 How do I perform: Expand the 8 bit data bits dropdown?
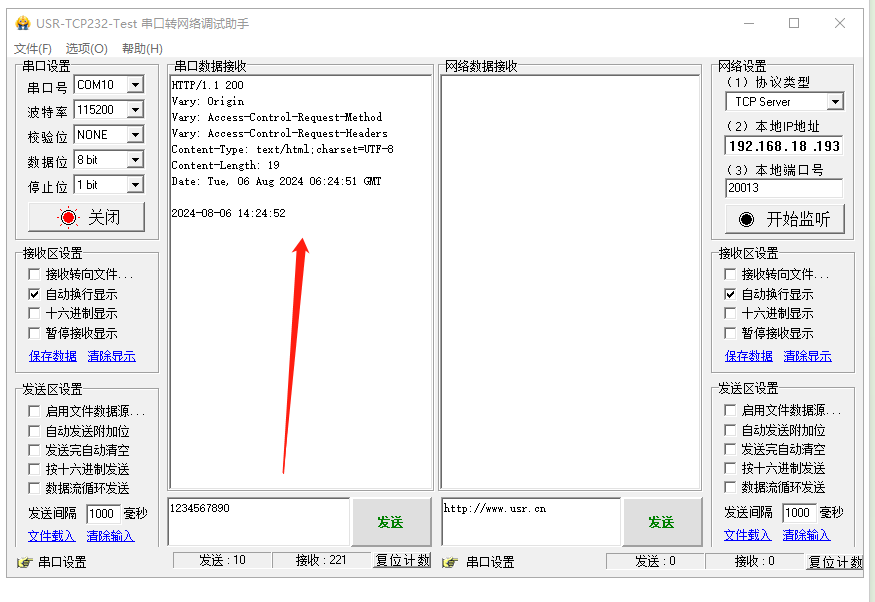pos(135,160)
